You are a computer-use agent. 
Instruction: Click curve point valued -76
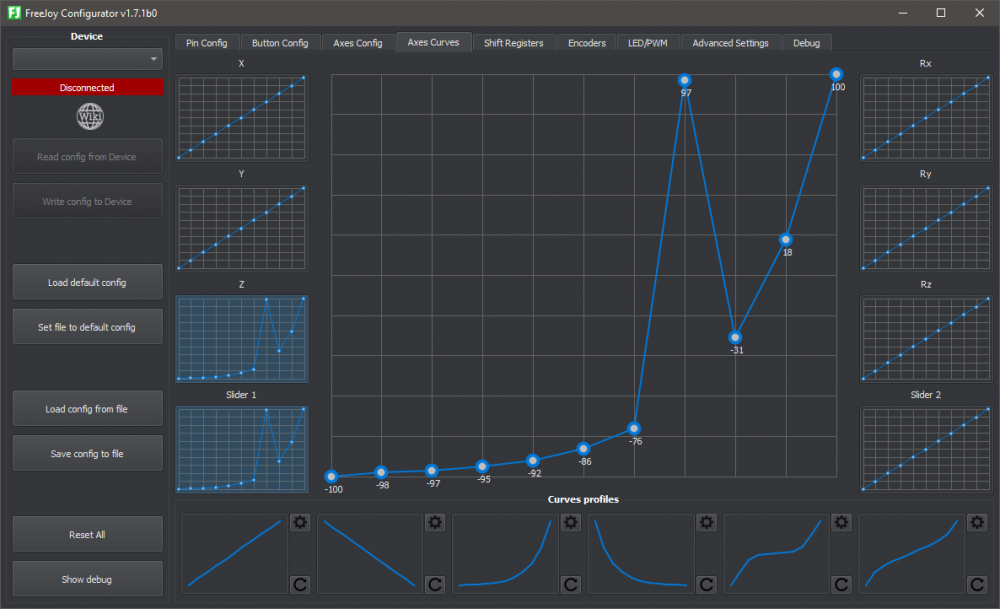pos(634,429)
